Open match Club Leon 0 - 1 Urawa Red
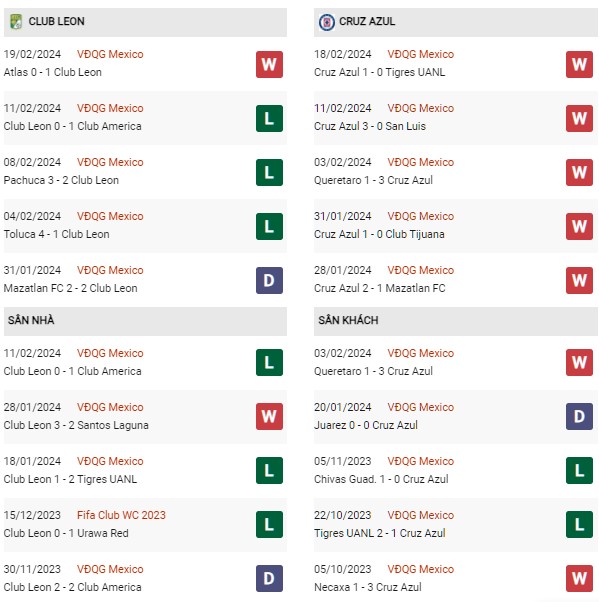This screenshot has width=599, height=602. pos(66,533)
